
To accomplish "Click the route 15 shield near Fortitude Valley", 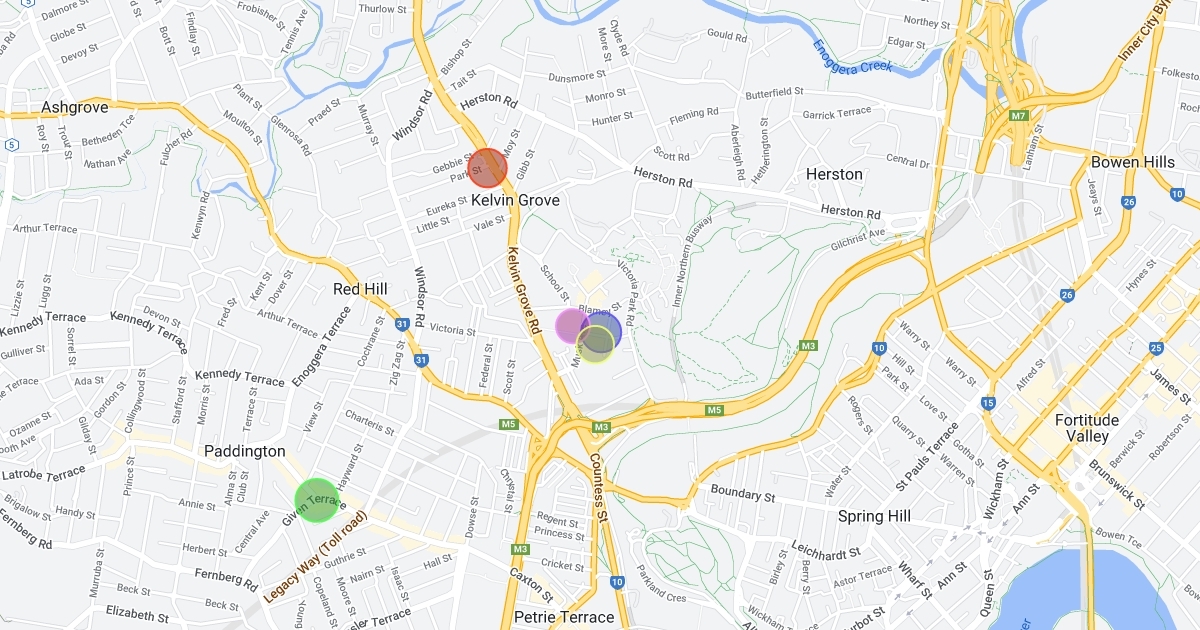I will [x=987, y=403].
